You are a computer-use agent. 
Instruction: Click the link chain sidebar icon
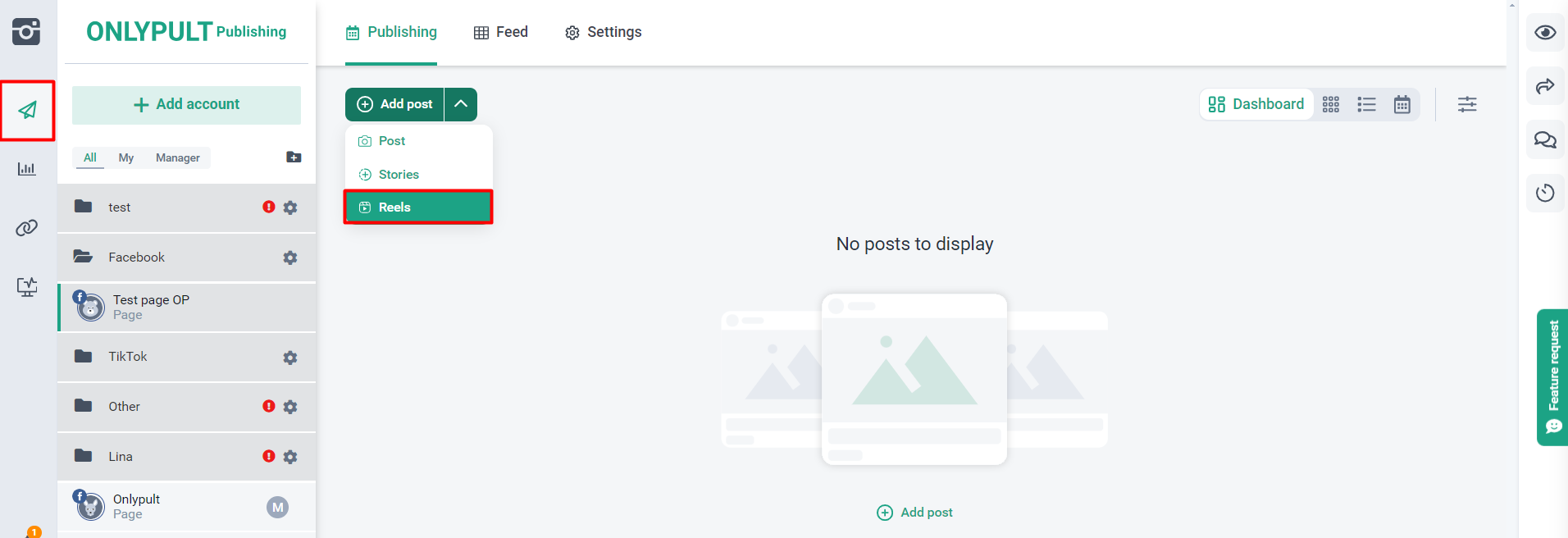coord(27,228)
